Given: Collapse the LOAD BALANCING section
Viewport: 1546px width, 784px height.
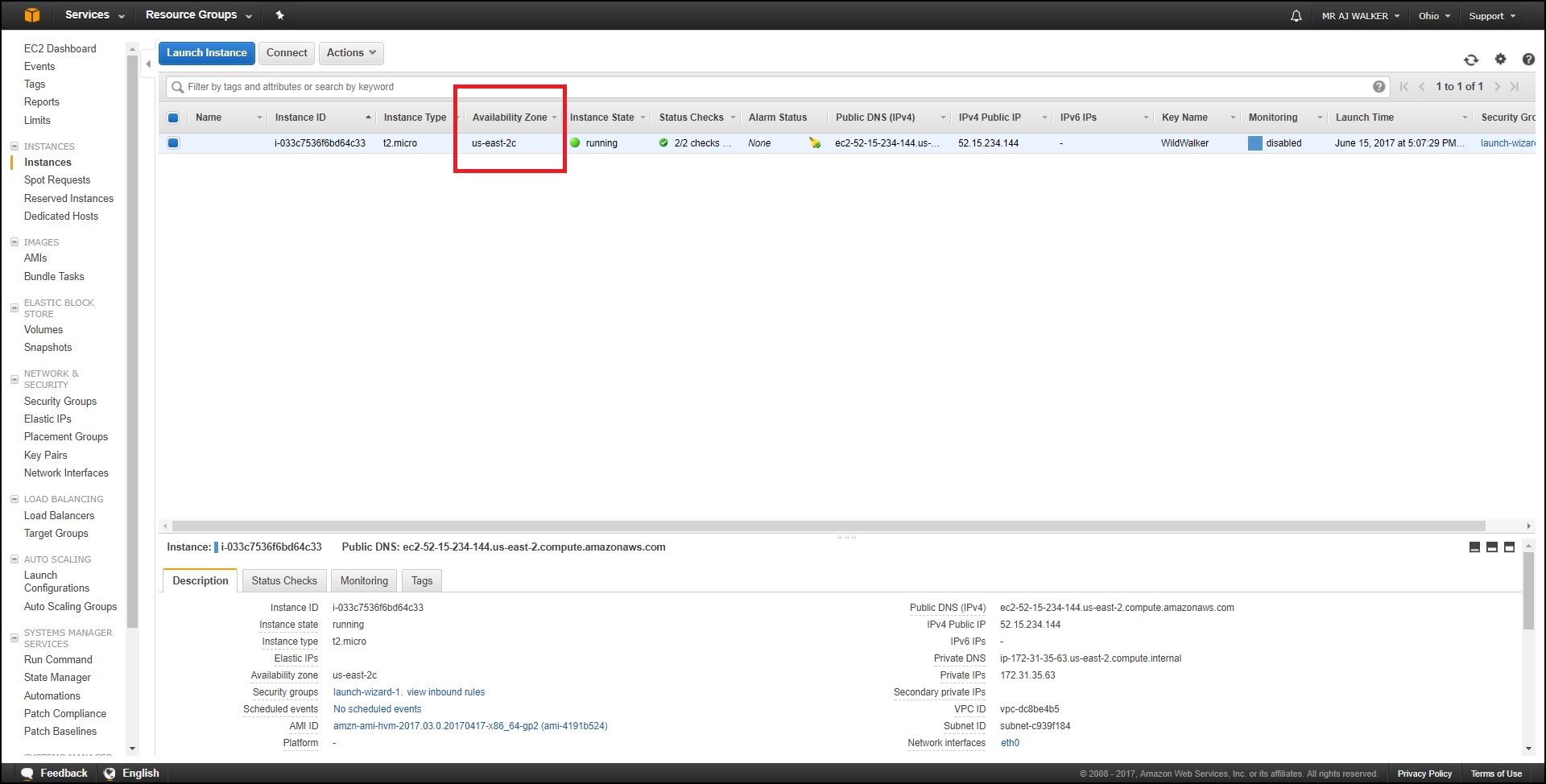Looking at the screenshot, I should coord(14,499).
